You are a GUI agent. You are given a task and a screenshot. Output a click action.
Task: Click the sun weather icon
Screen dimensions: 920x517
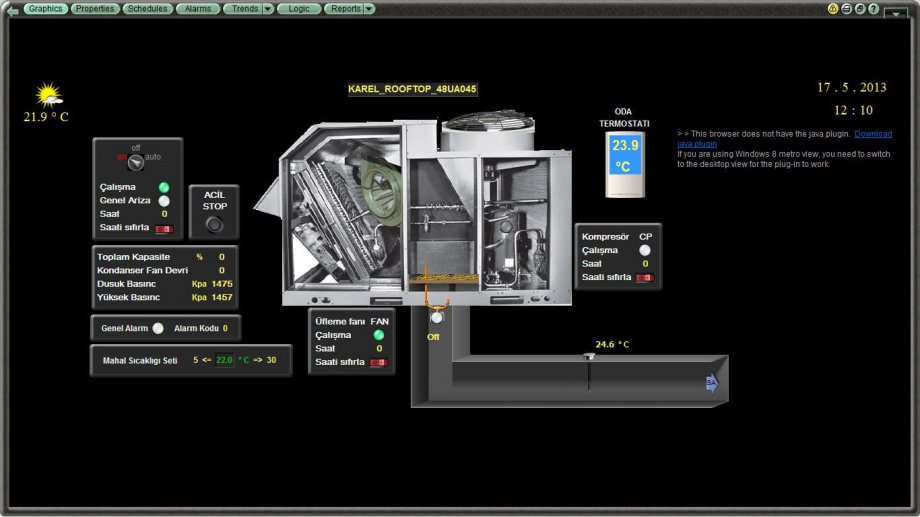(x=48, y=95)
